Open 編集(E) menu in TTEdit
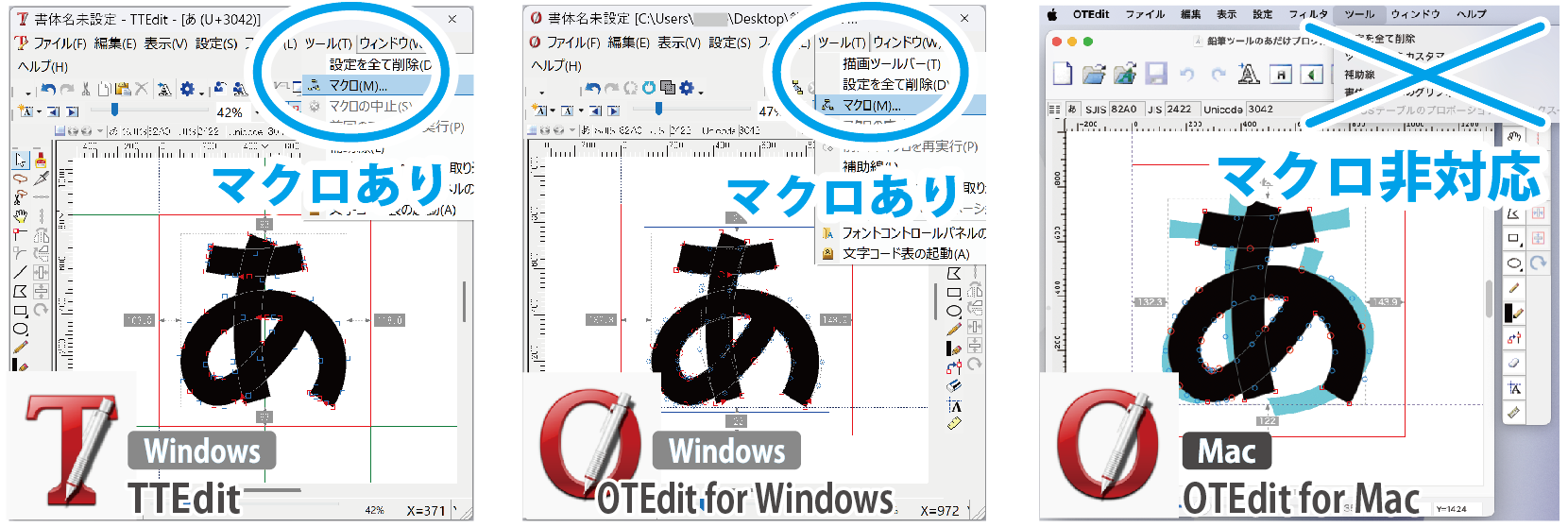Viewport: 1568px width, 527px height. coord(114,43)
